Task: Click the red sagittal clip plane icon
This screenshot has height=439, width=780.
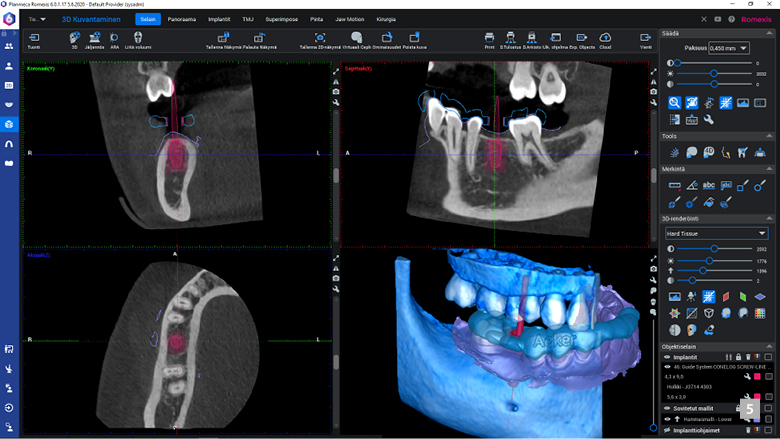Action: (726, 297)
